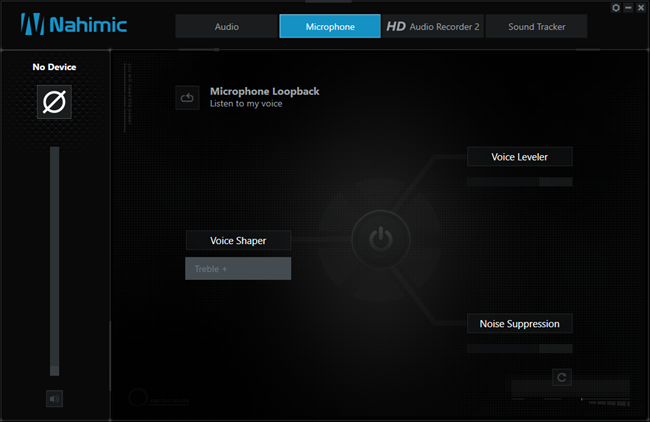Screen dimensions: 650x422
Task: Click the Listen to my voice text
Action: pyautogui.click(x=246, y=104)
